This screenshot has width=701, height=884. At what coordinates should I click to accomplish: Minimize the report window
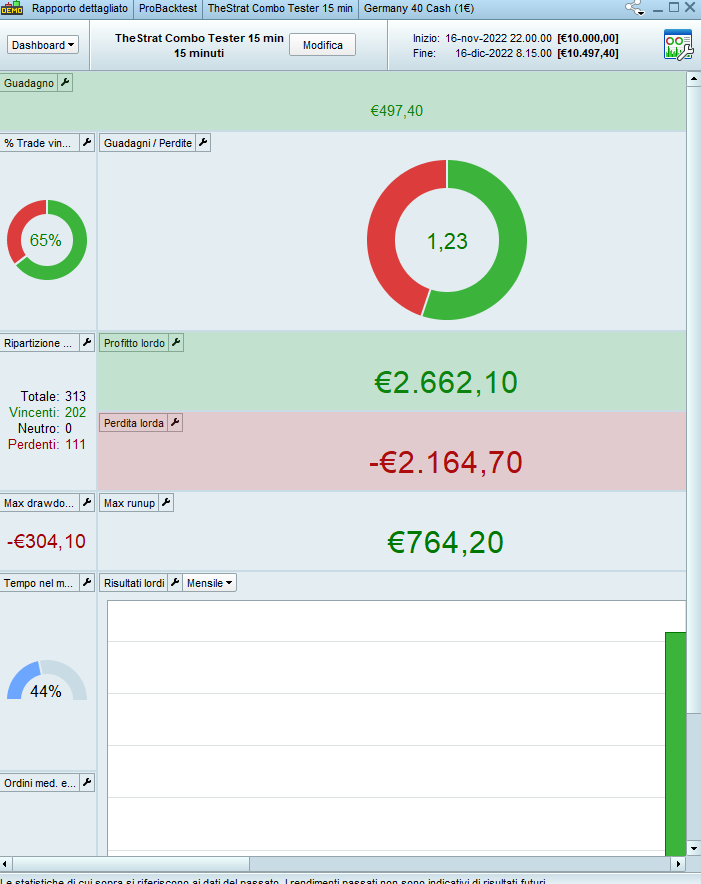(x=658, y=8)
